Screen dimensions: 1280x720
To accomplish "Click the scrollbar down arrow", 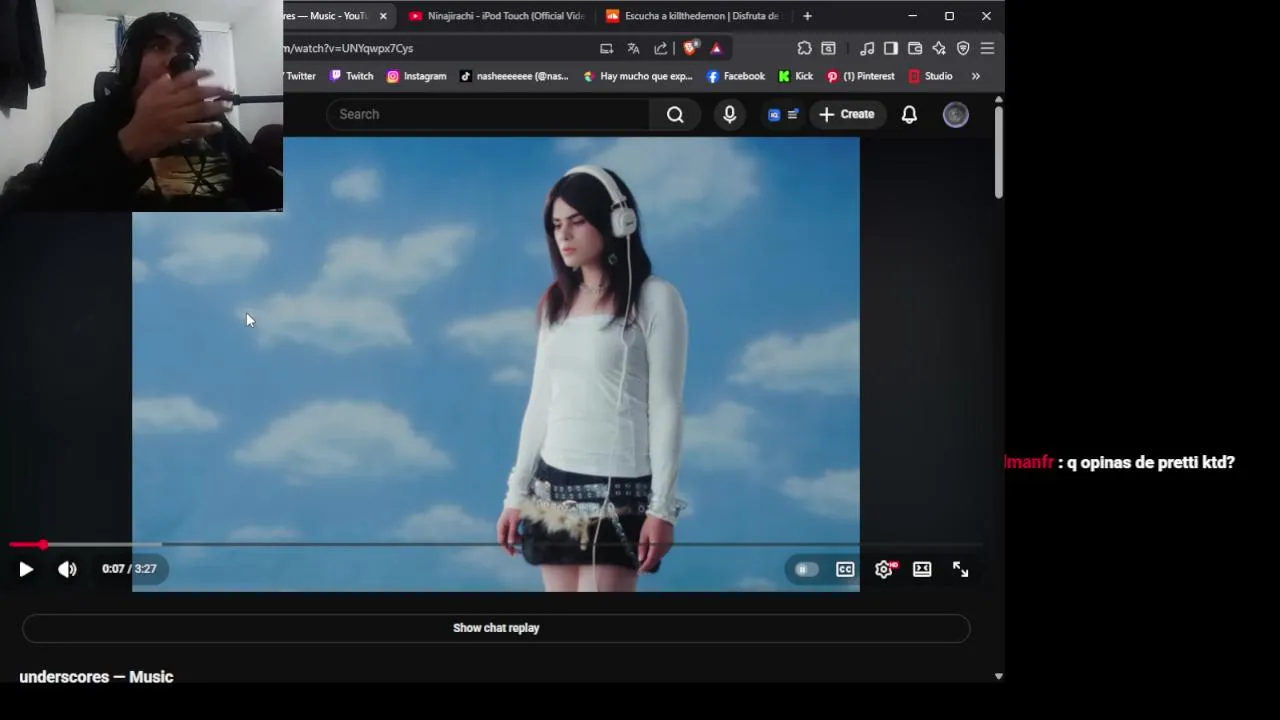I will [x=998, y=677].
